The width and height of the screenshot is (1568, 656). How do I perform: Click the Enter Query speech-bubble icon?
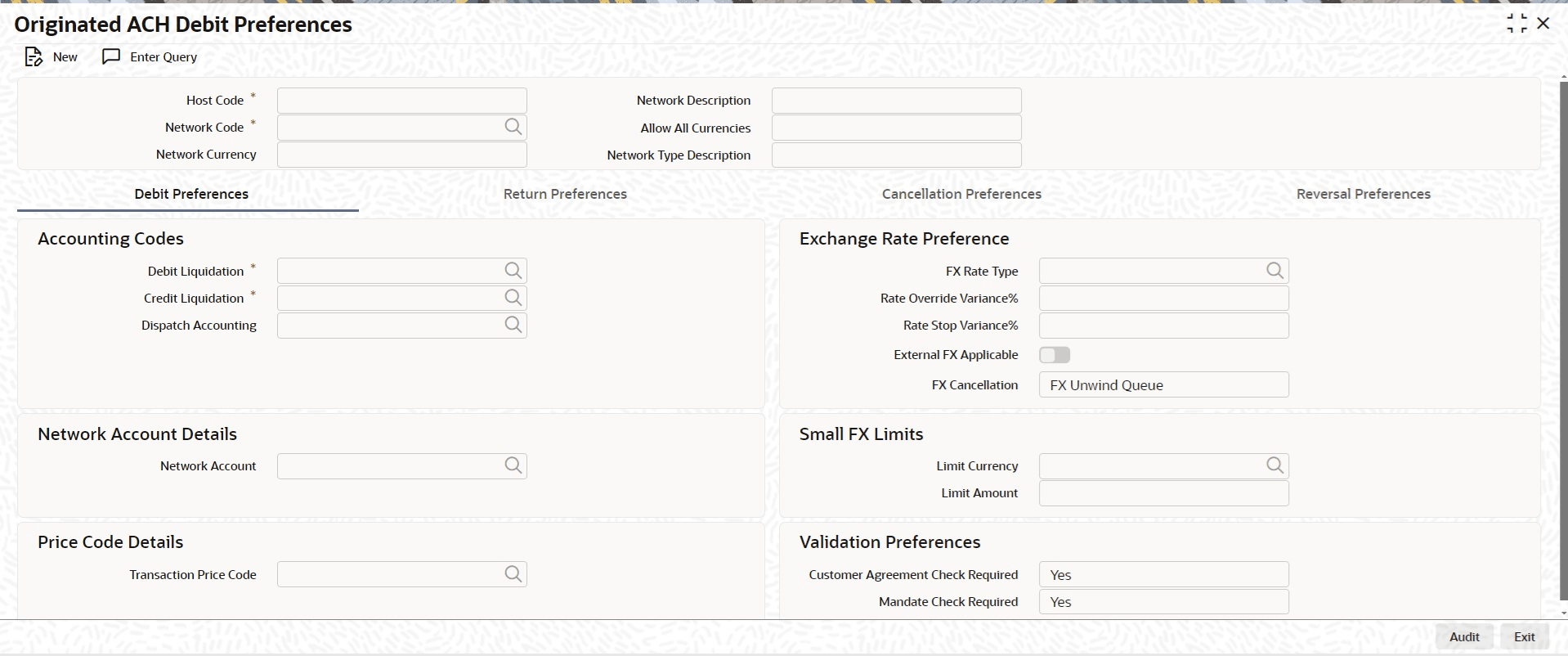point(111,56)
